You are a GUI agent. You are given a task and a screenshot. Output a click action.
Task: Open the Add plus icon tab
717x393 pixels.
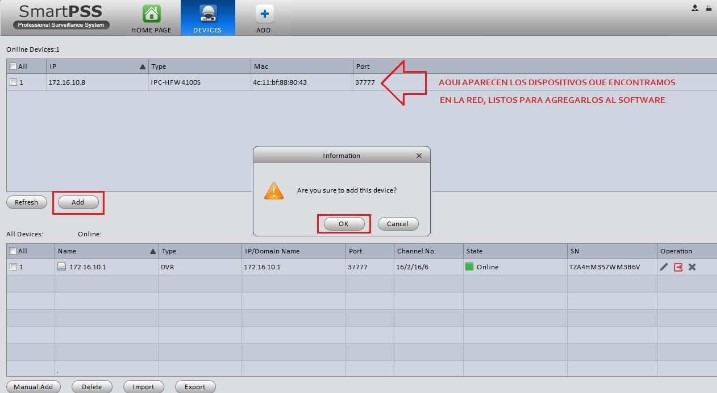tap(264, 14)
